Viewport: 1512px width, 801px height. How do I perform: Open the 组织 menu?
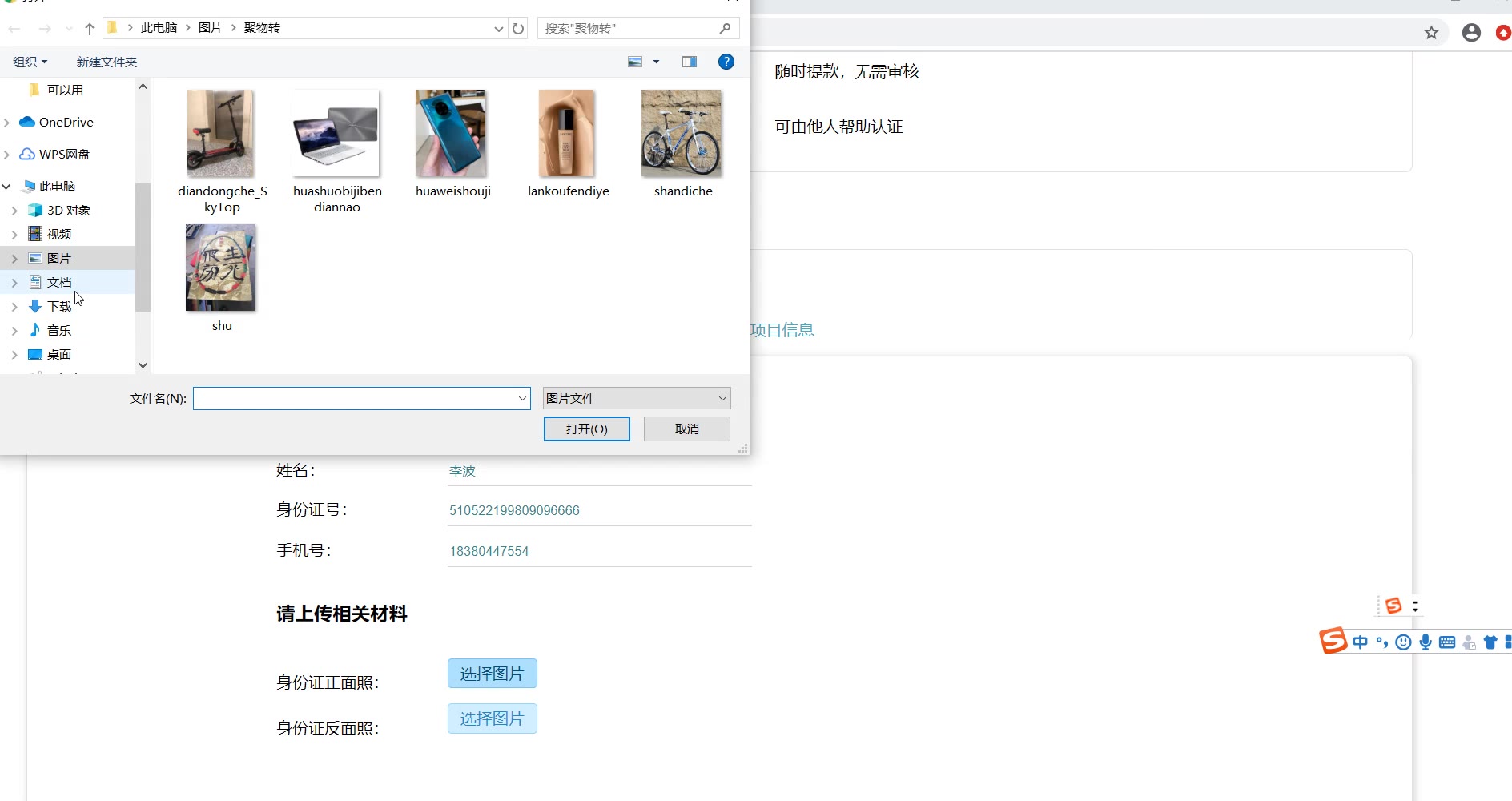pyautogui.click(x=30, y=62)
